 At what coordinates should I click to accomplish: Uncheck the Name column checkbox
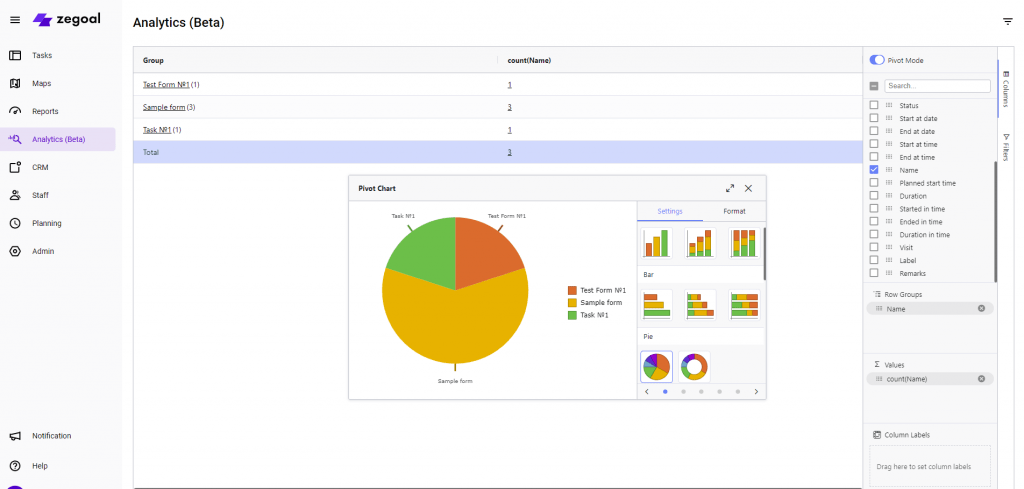[x=874, y=170]
